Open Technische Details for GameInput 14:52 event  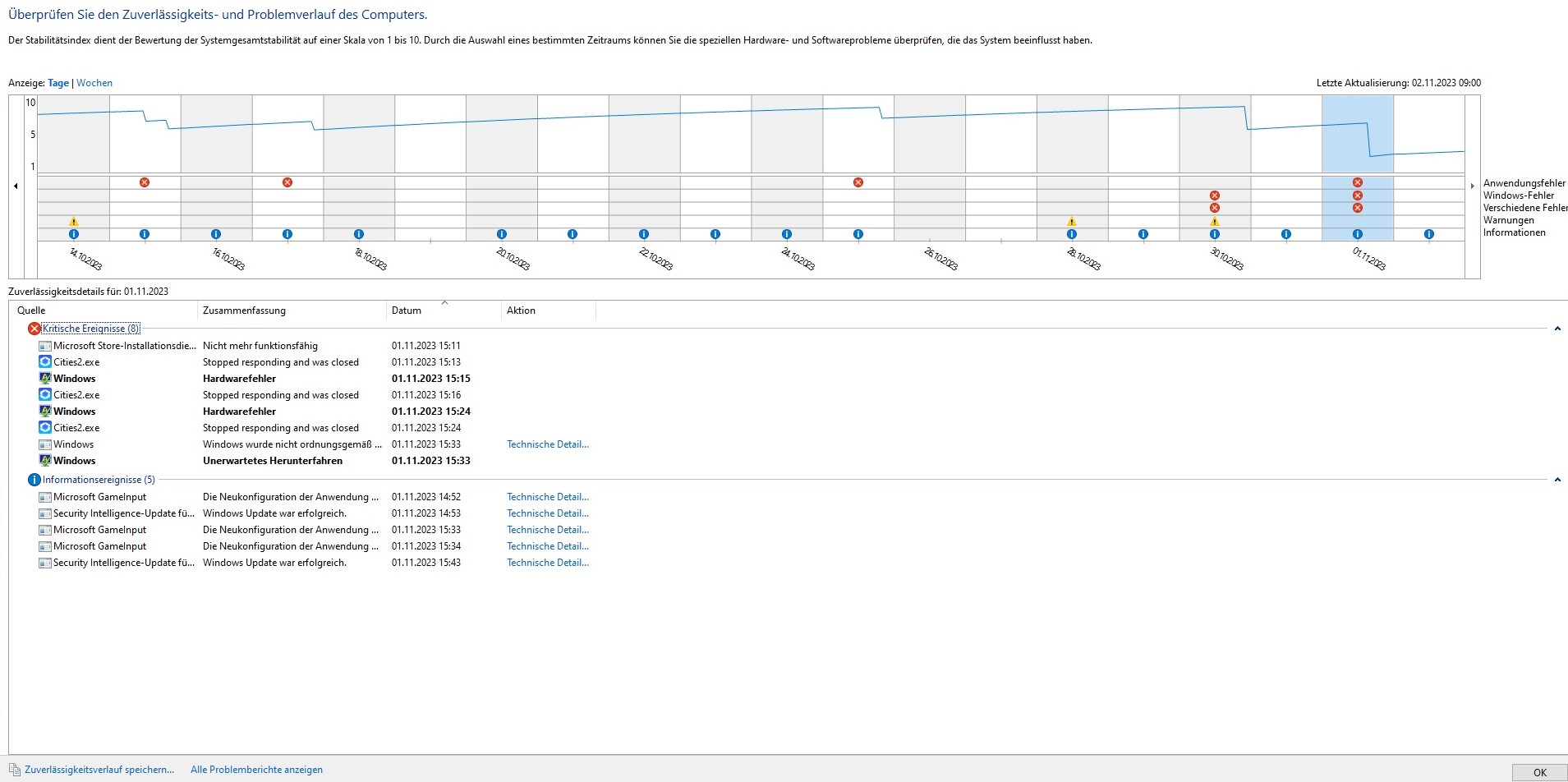[x=548, y=497]
